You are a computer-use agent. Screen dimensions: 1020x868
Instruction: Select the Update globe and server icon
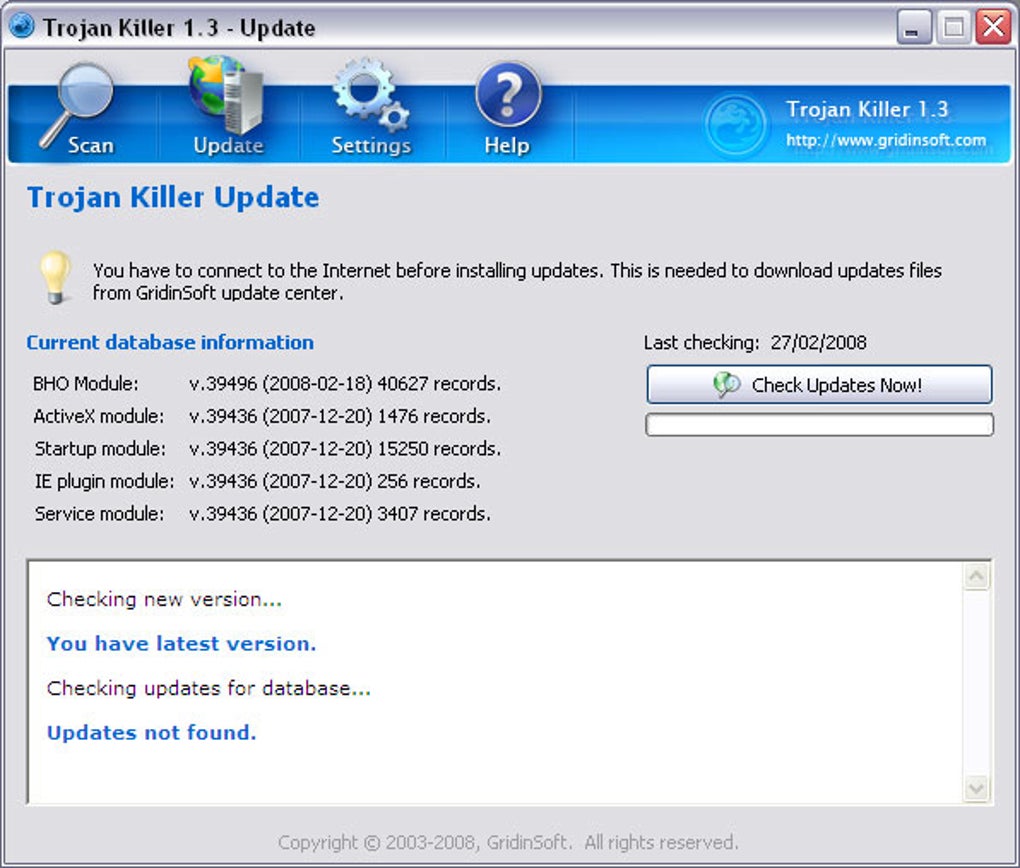pos(226,95)
